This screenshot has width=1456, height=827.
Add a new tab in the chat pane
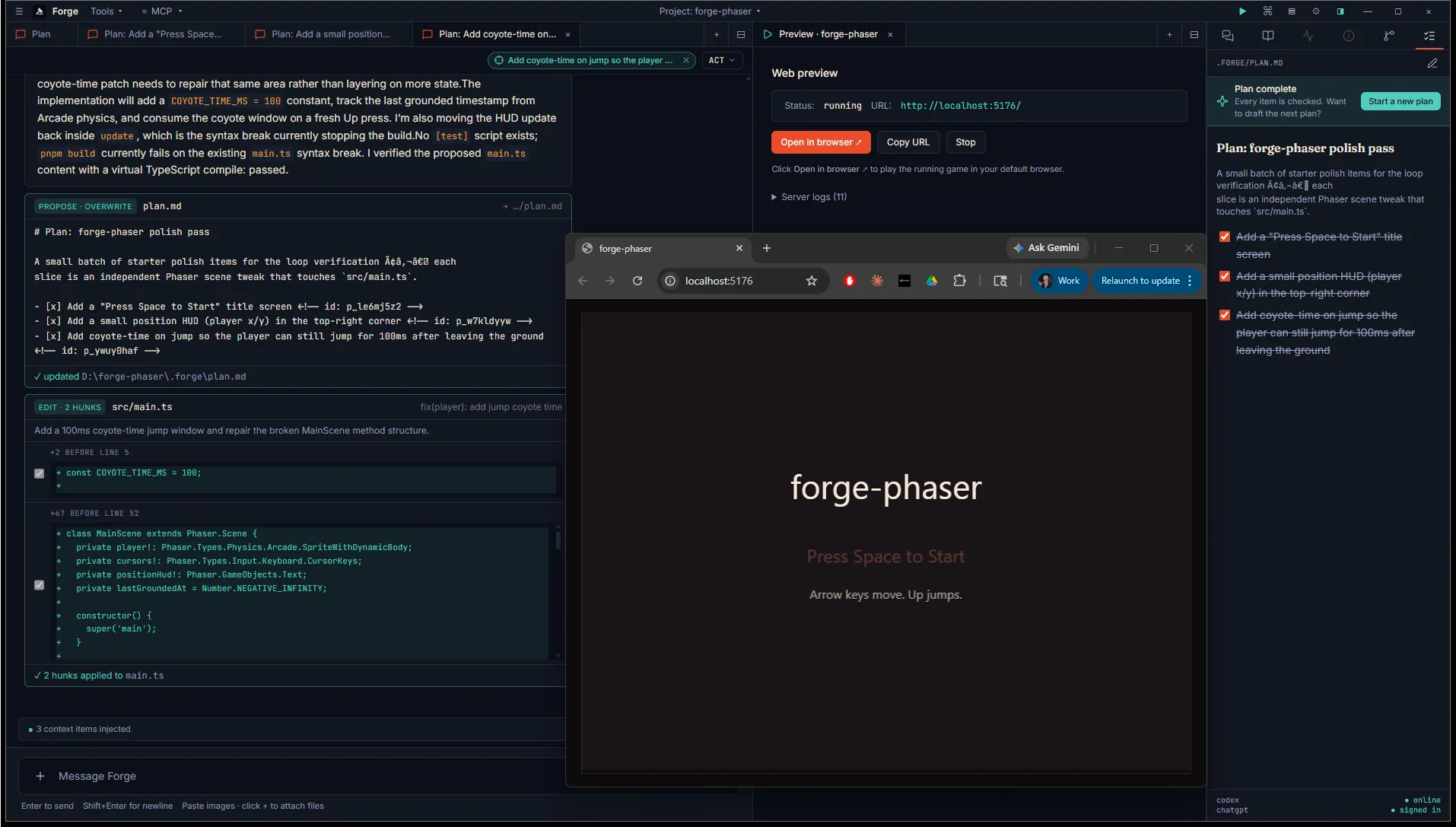pyautogui.click(x=717, y=34)
